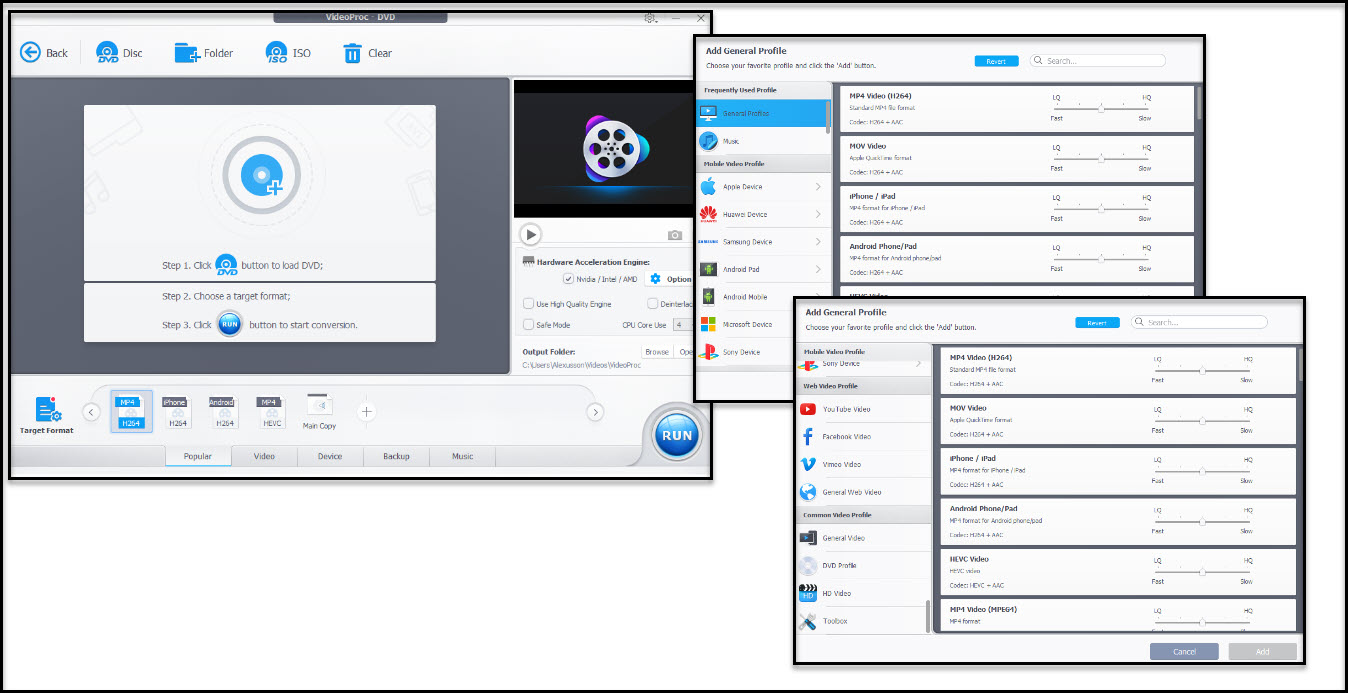Select the Main Copy target format thumbnail
Image resolution: width=1348 pixels, height=693 pixels.
tap(320, 412)
